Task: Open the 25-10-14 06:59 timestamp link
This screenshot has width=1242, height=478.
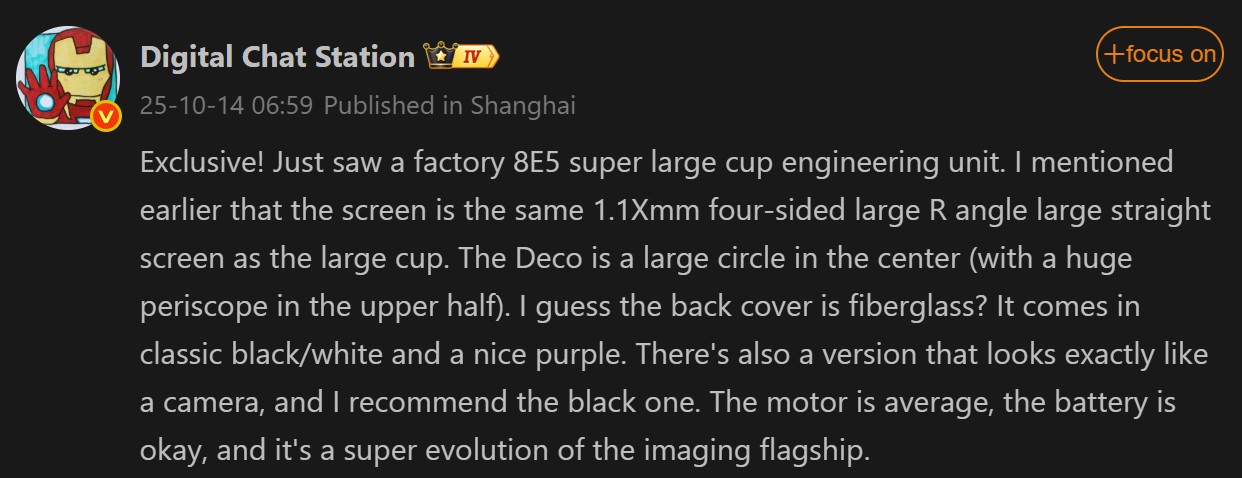Action: point(227,105)
